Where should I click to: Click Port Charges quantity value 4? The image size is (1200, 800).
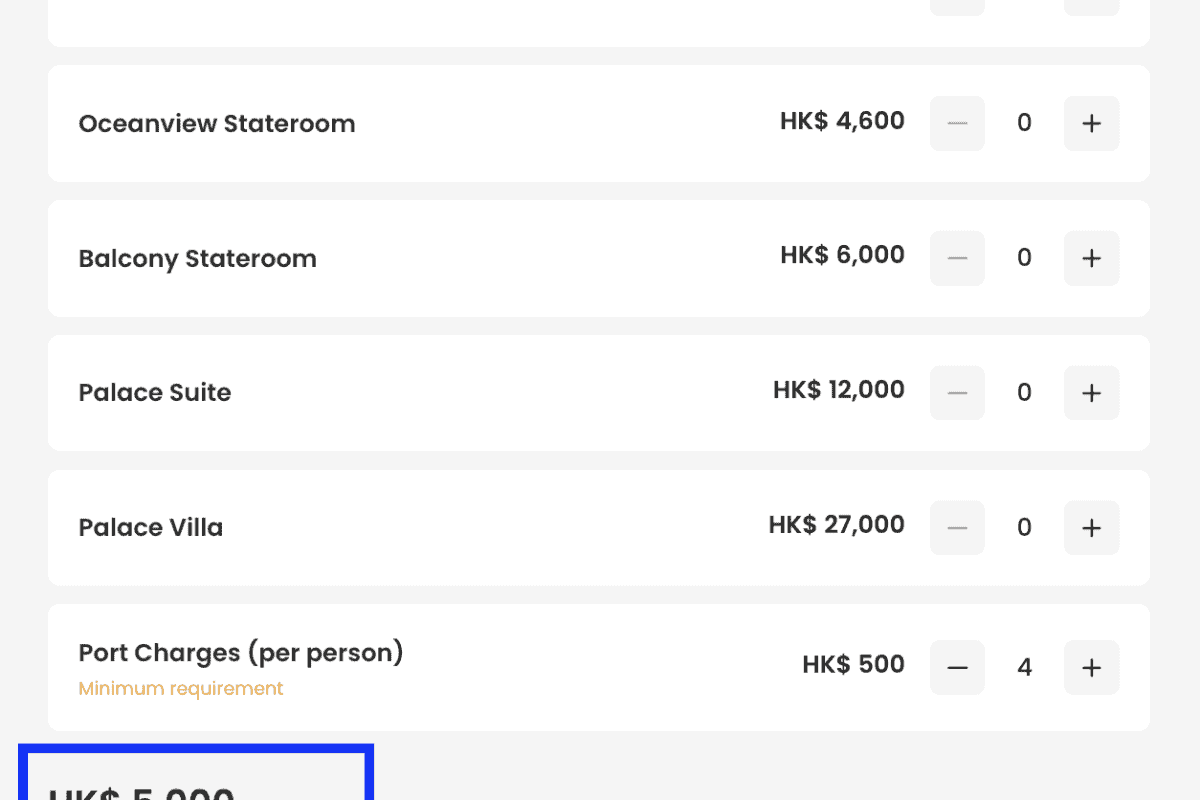(x=1024, y=667)
